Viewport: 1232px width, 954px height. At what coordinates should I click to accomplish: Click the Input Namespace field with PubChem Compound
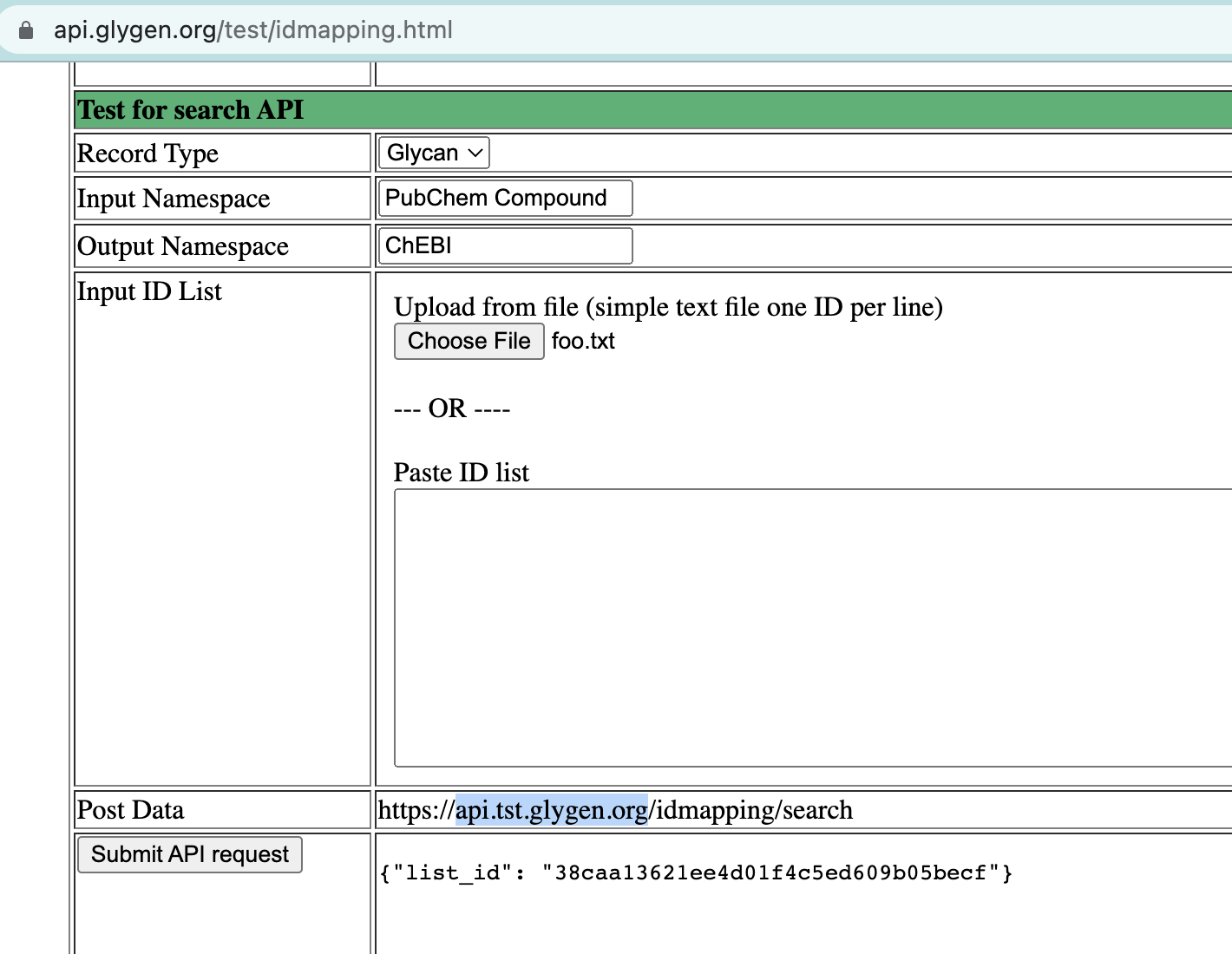506,198
